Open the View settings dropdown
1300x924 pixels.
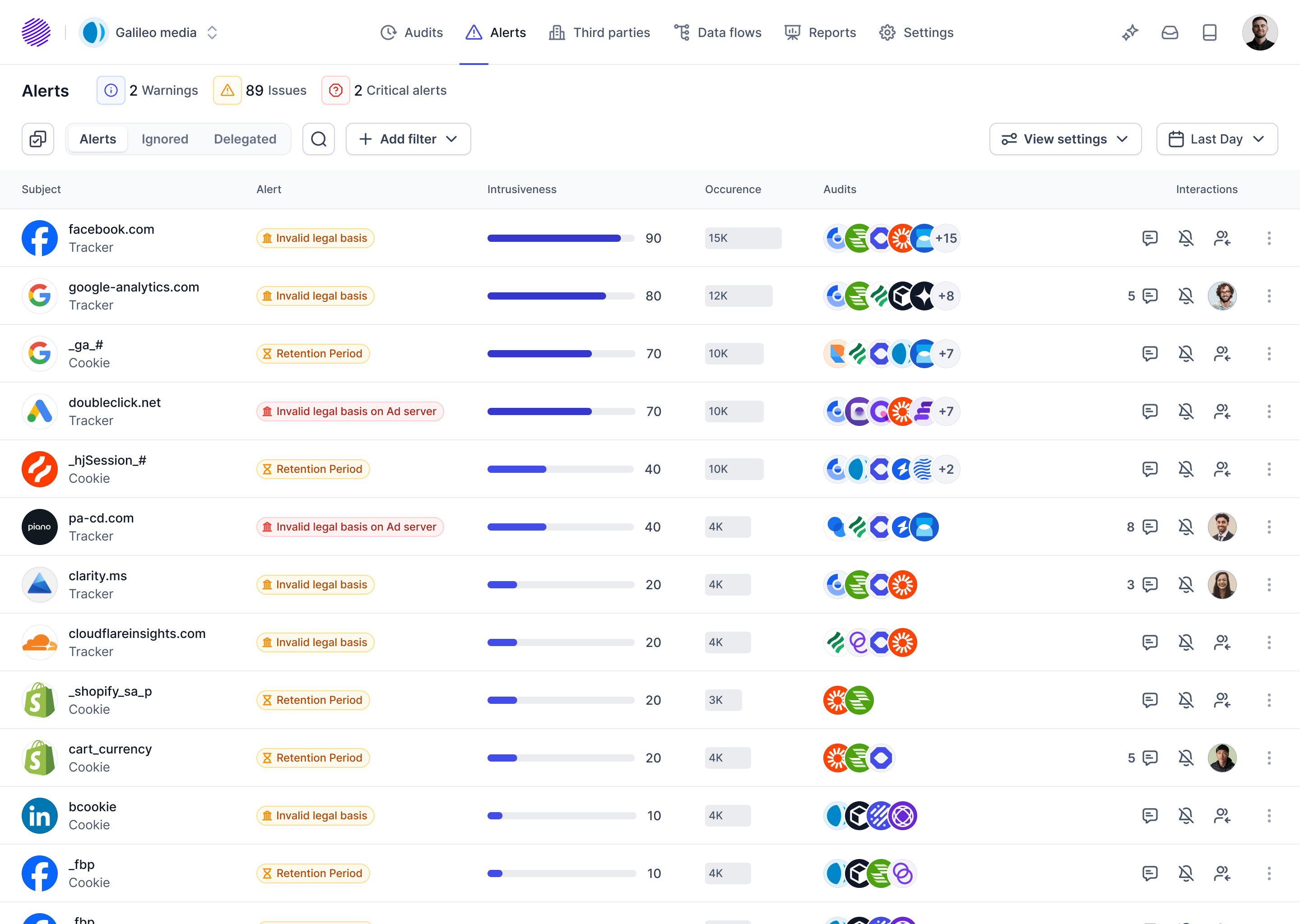(1065, 139)
